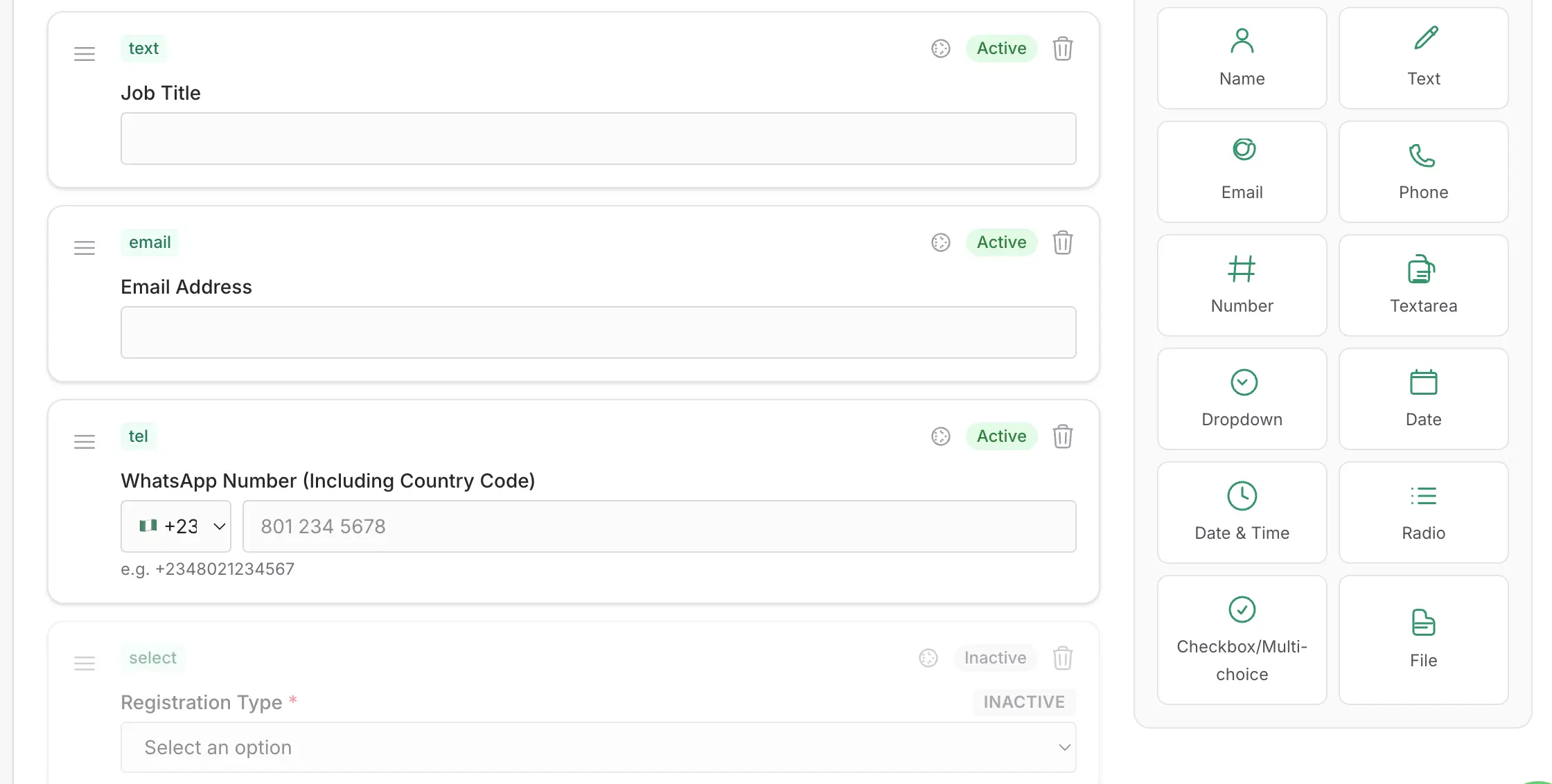Click the INACTIVE badge beside Registration Type

coord(1024,702)
